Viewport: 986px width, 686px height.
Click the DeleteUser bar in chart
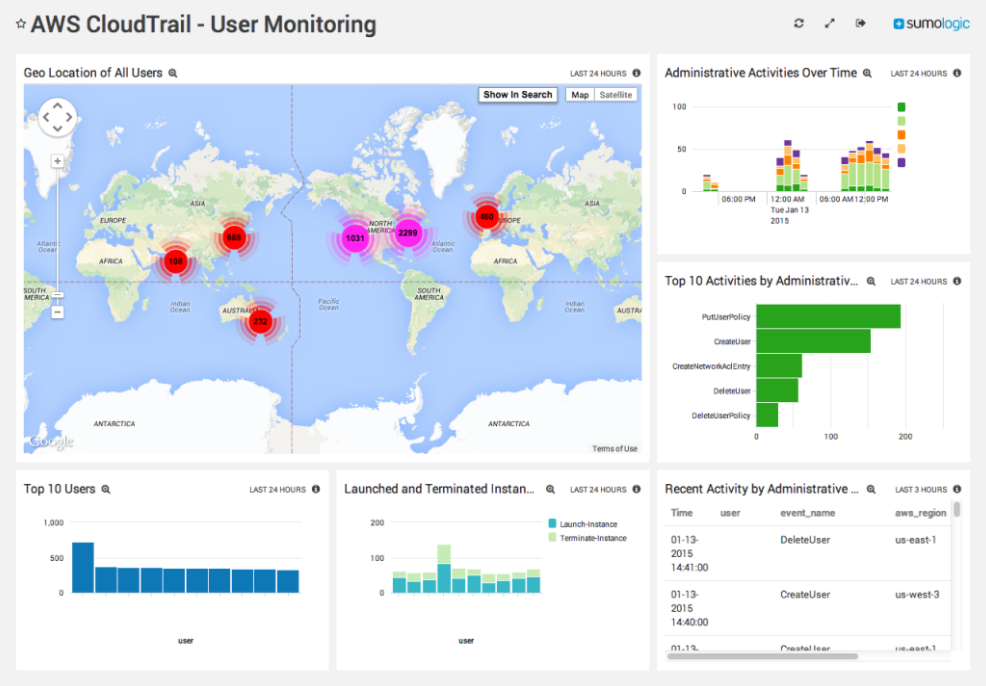click(x=777, y=390)
